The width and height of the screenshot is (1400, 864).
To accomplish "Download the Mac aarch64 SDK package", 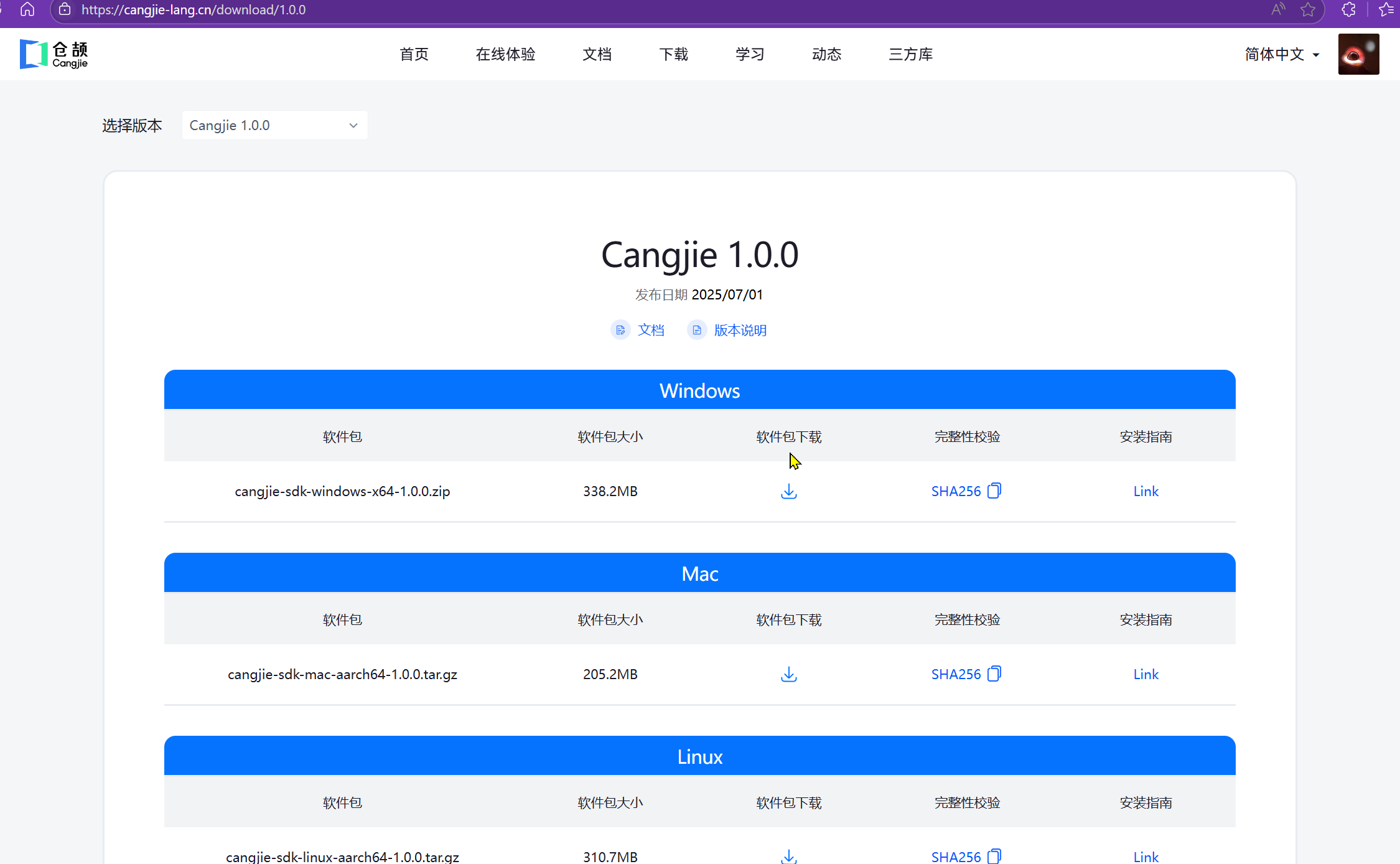I will tap(788, 674).
